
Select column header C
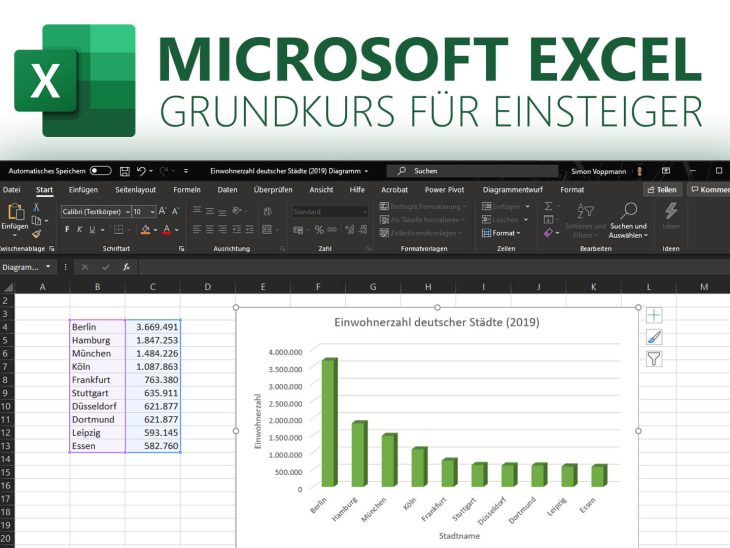(153, 287)
